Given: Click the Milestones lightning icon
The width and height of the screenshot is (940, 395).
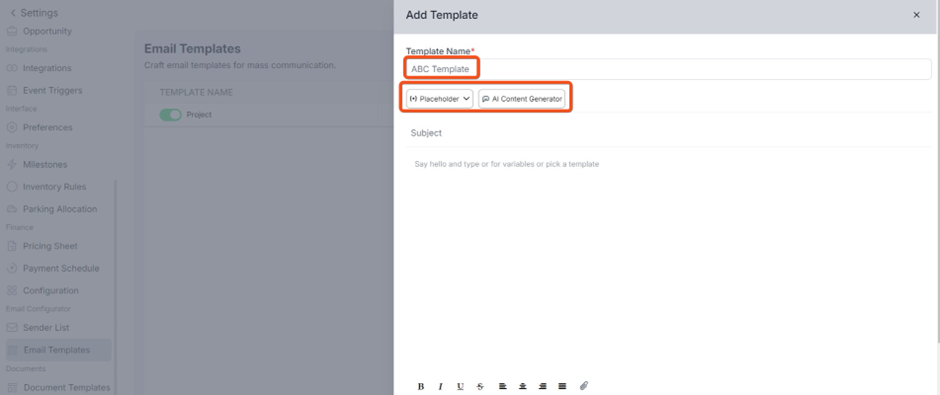Looking at the screenshot, I should 12,165.
